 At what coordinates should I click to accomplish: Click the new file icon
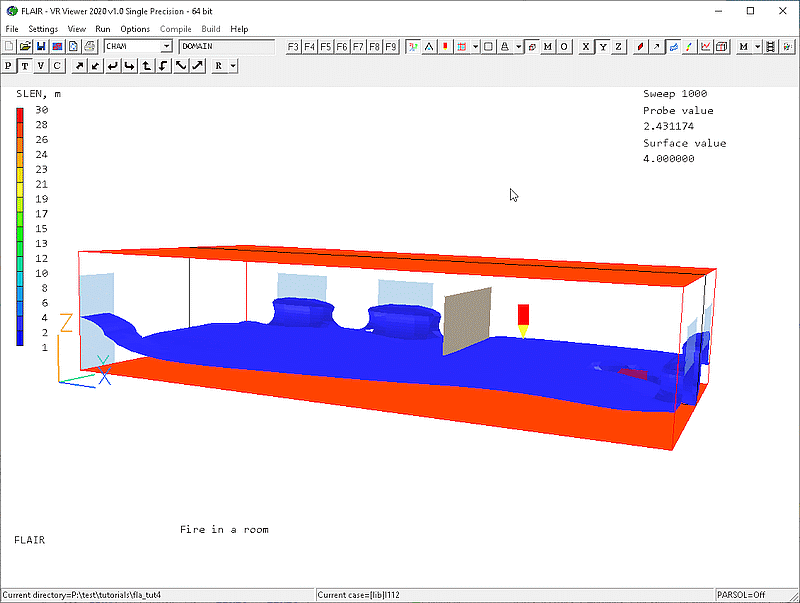click(x=9, y=46)
